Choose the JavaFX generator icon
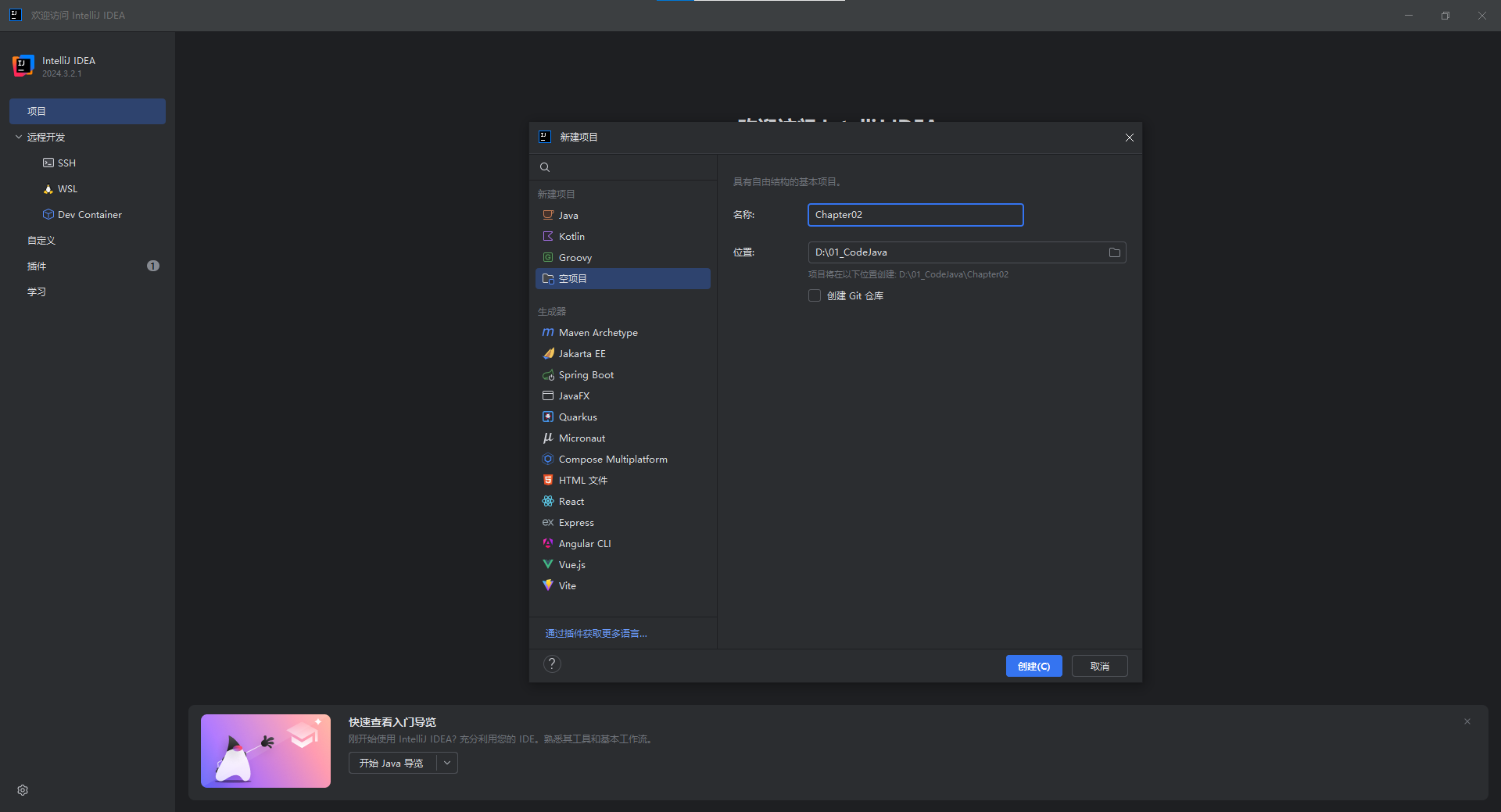 (x=548, y=395)
